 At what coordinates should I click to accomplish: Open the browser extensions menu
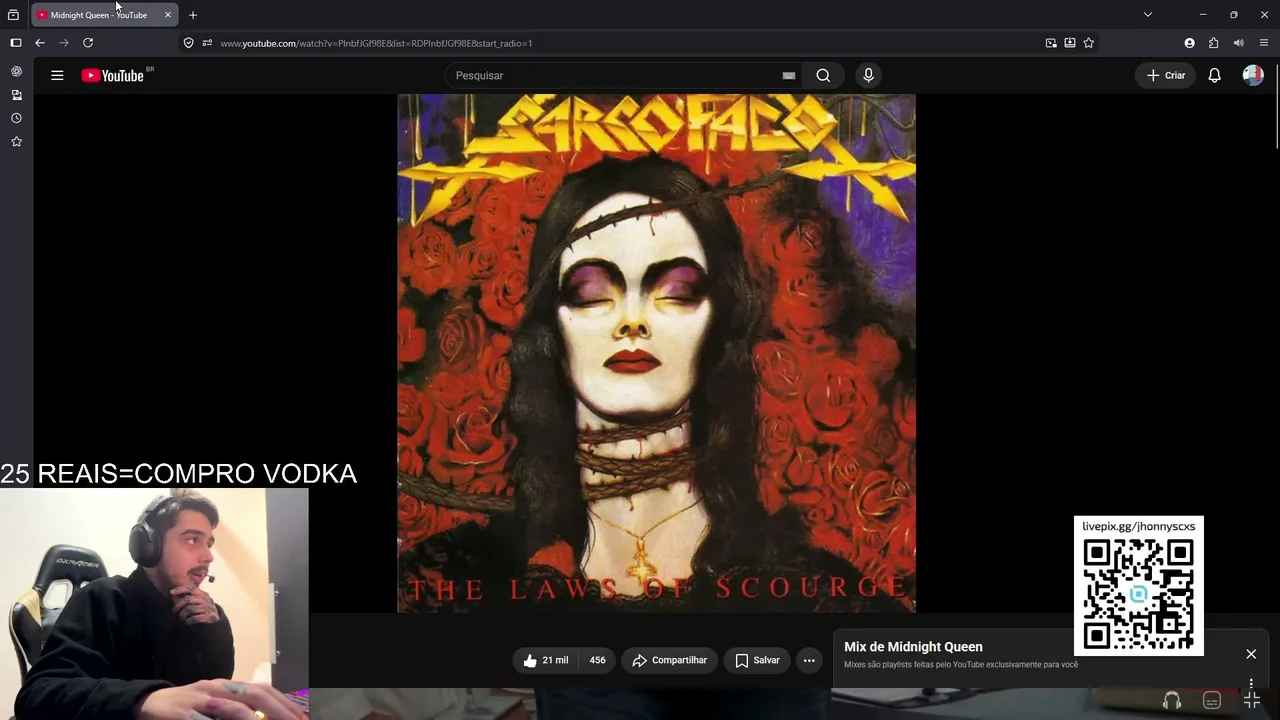click(x=1214, y=43)
